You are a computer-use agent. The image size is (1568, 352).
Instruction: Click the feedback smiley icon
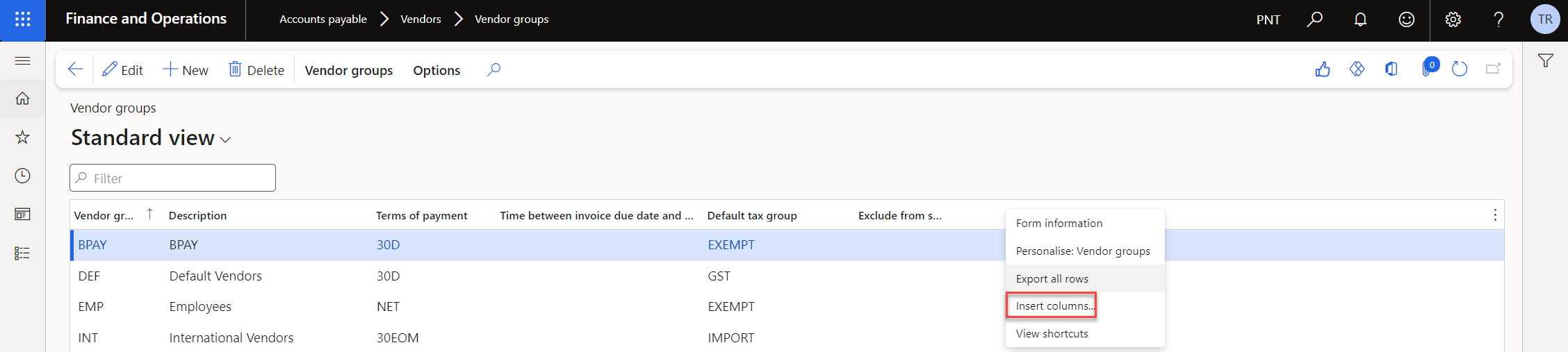pyautogui.click(x=1406, y=19)
